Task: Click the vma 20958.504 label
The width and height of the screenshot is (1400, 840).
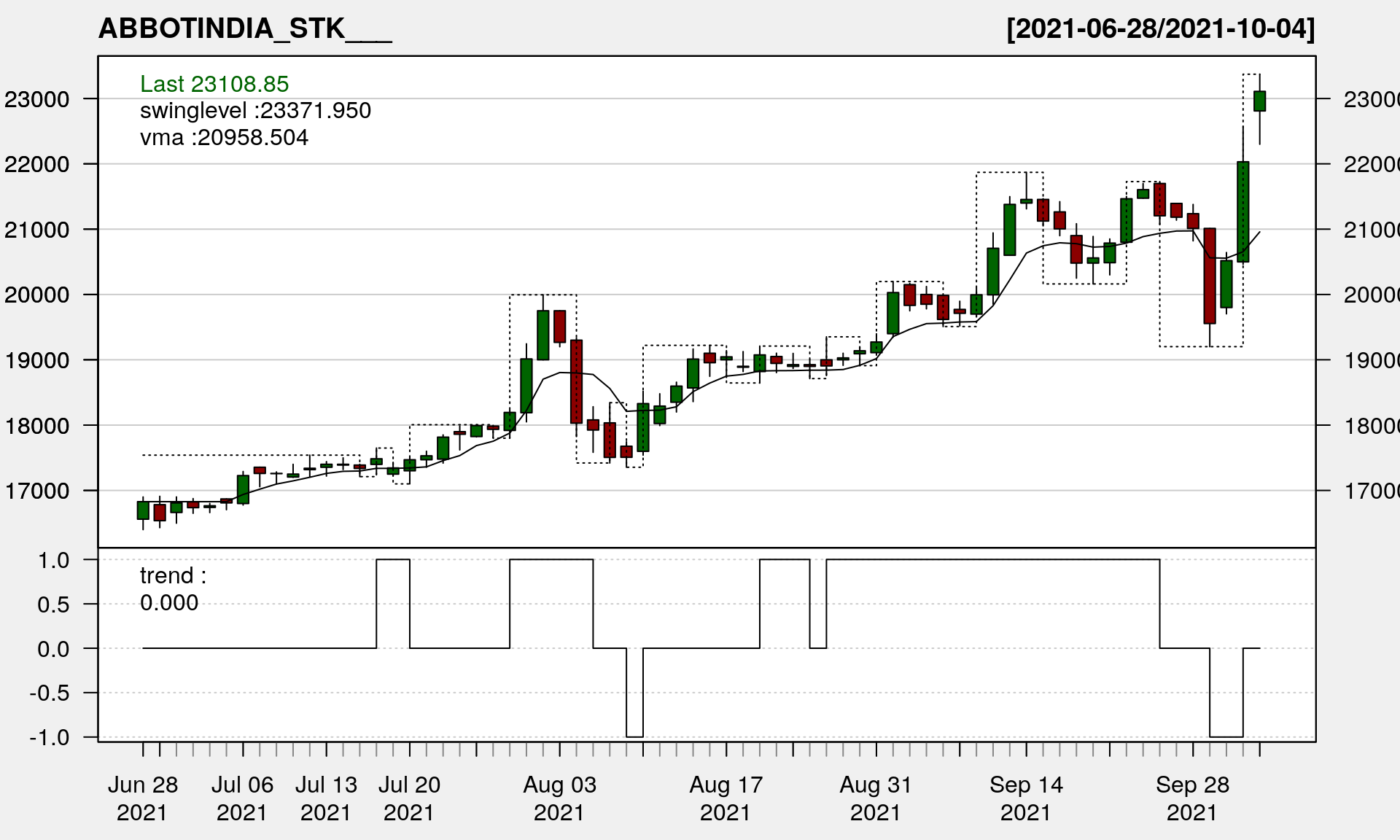Action: tap(224, 138)
